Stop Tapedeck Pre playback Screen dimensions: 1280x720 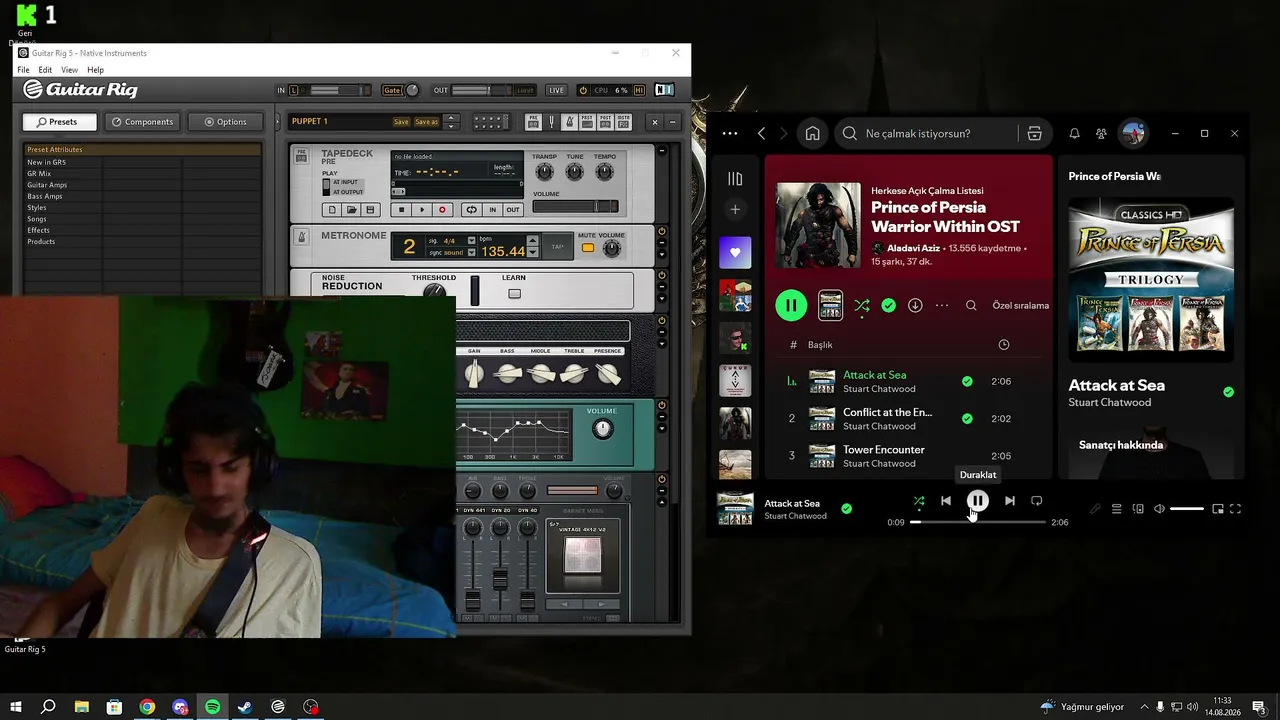coord(402,210)
